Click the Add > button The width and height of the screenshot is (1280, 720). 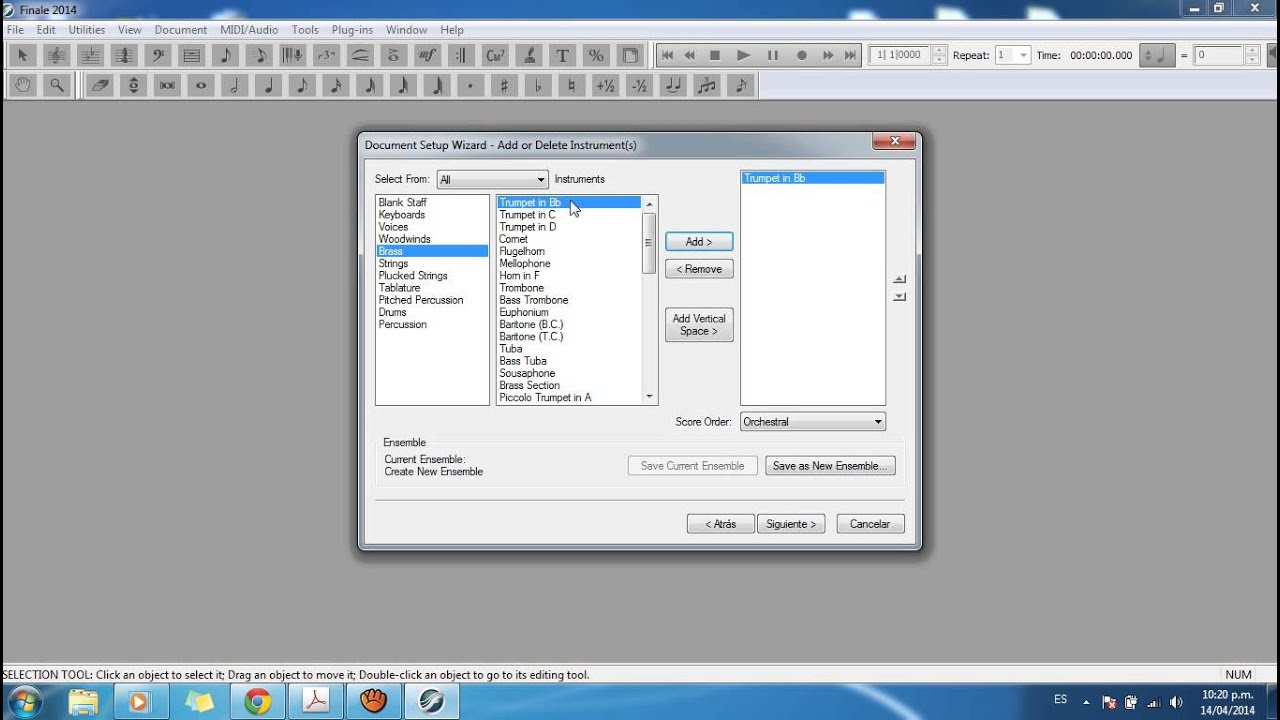pos(699,242)
